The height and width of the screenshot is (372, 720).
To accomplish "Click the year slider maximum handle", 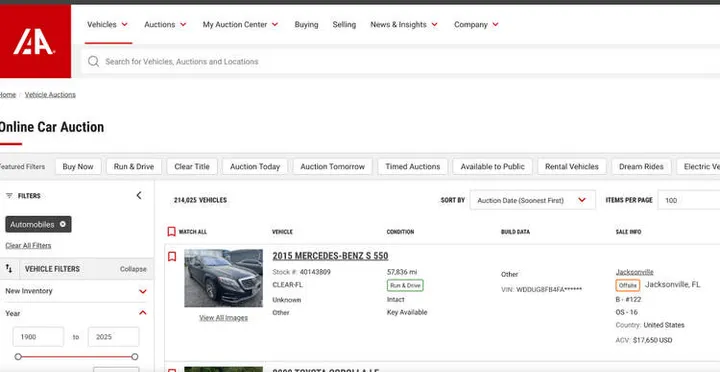I will [135, 356].
